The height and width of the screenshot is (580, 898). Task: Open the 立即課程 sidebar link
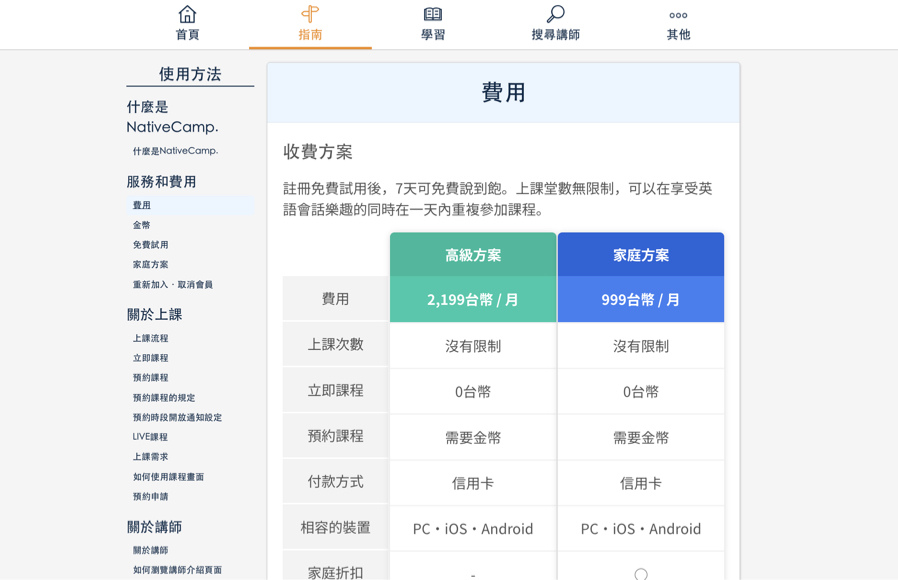(x=151, y=358)
